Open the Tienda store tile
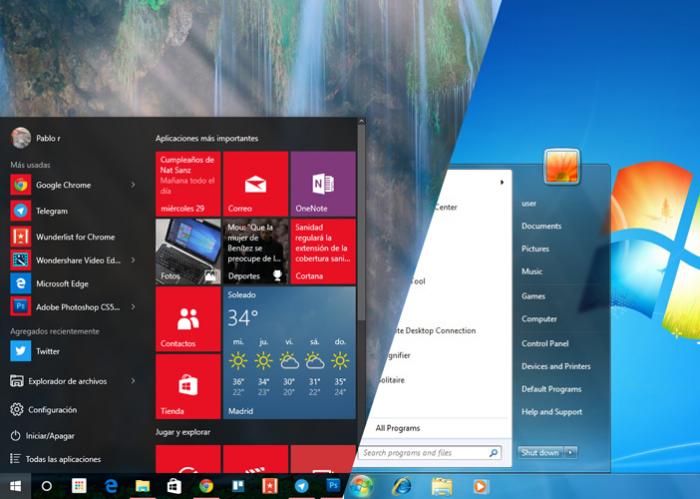The image size is (700, 499). click(188, 386)
